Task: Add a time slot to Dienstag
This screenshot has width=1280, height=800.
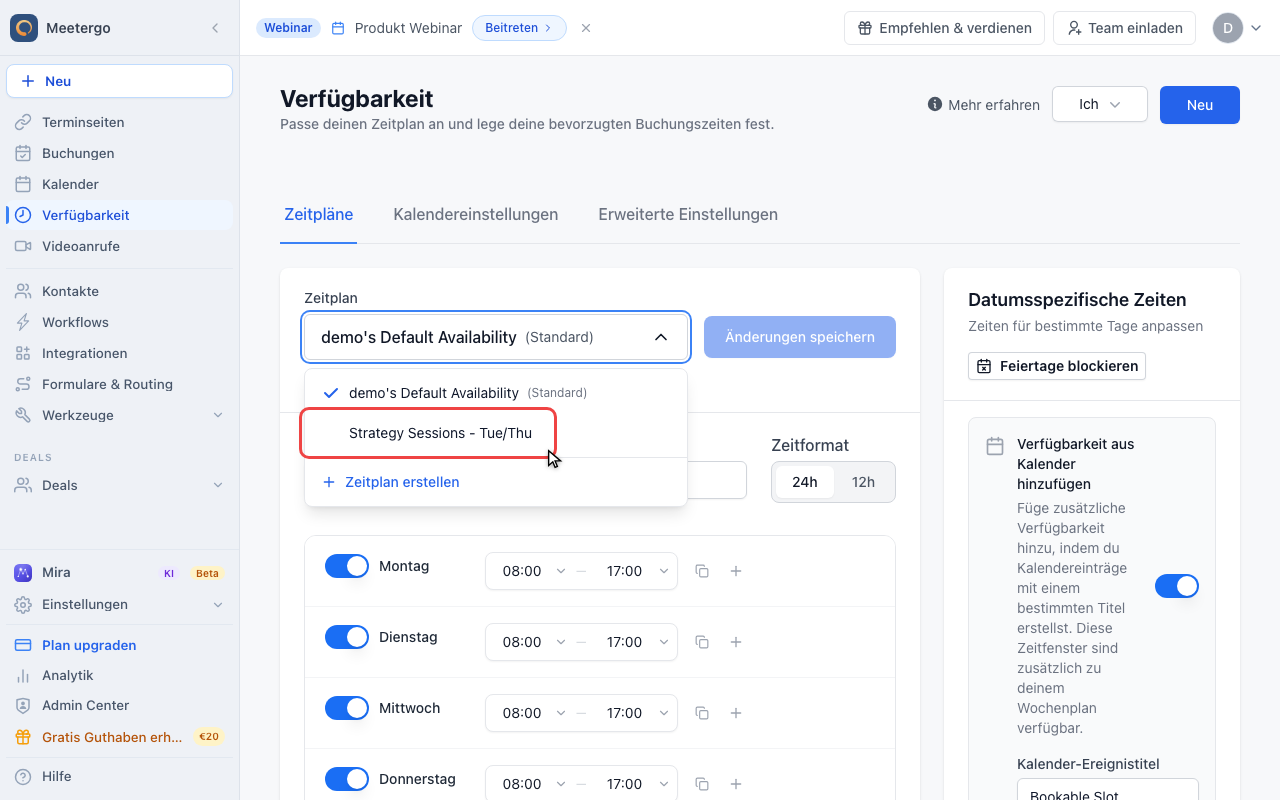Action: coord(736,642)
